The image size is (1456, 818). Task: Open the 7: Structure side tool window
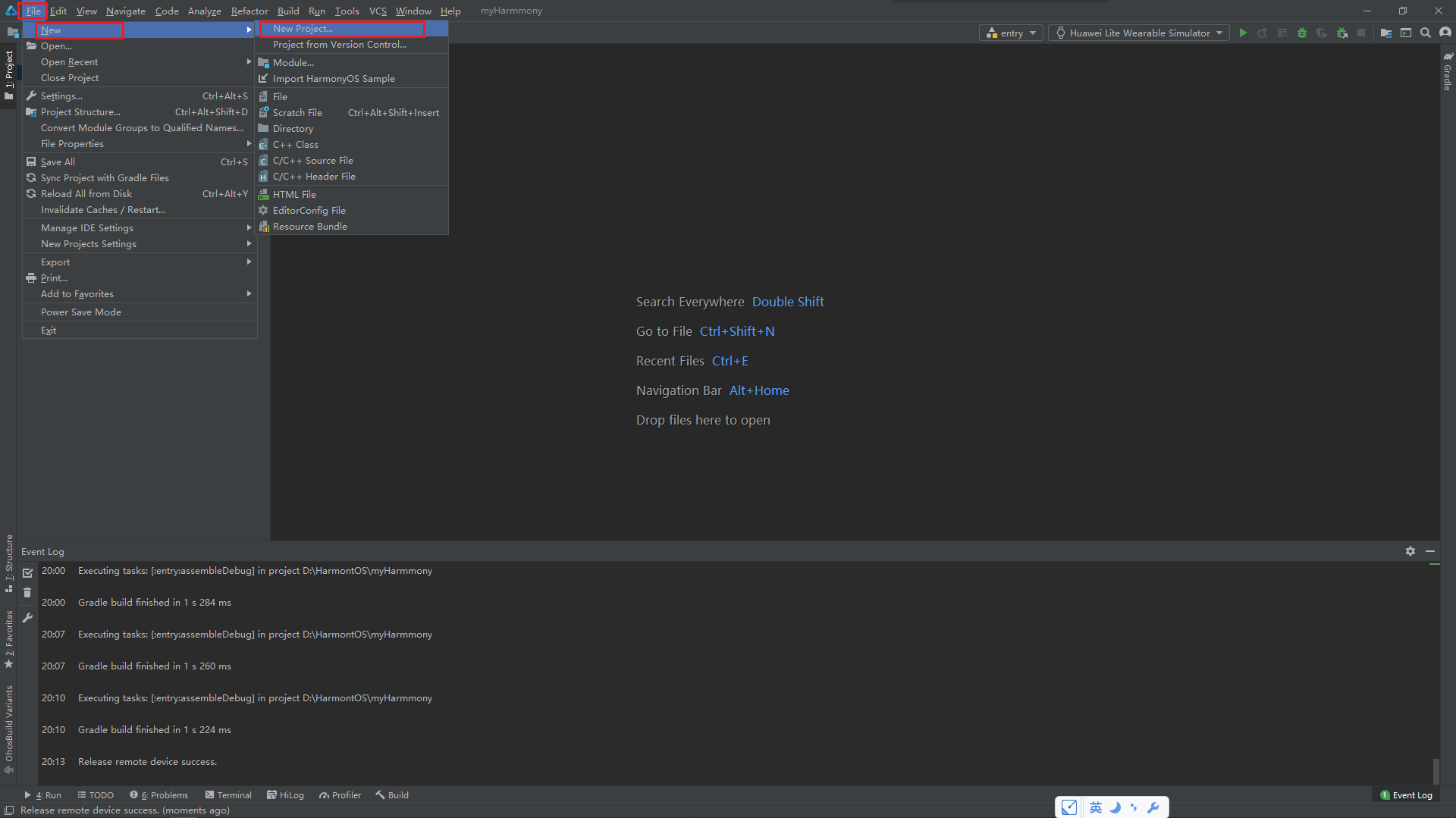9,564
